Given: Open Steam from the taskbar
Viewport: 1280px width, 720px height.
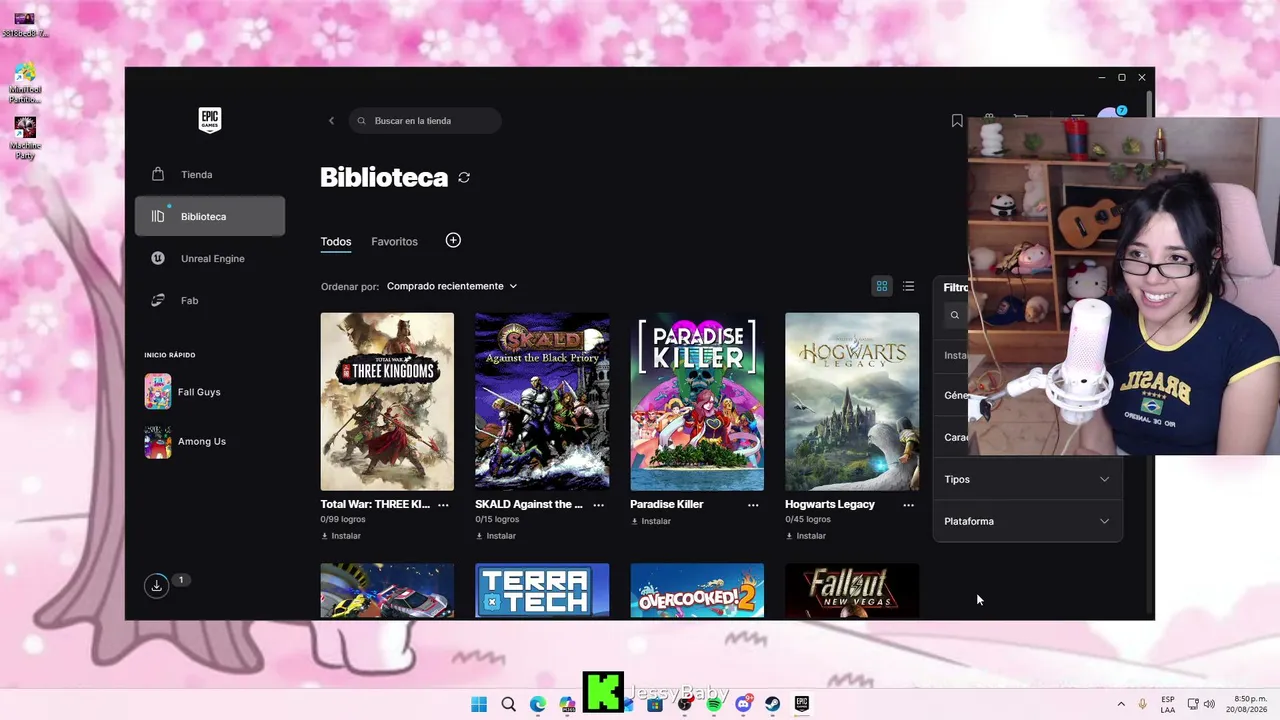Looking at the screenshot, I should click(x=773, y=704).
